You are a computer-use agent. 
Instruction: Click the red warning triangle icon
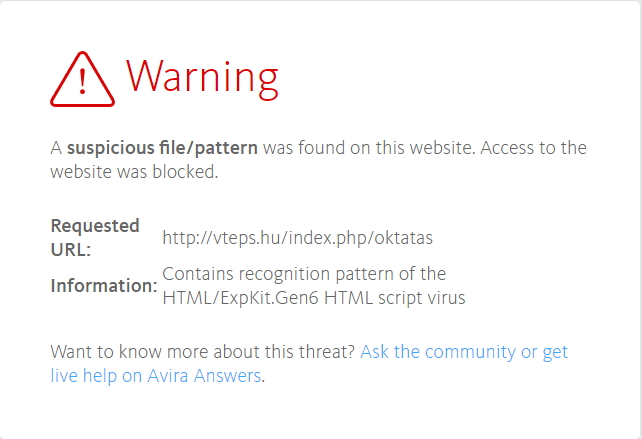82,79
